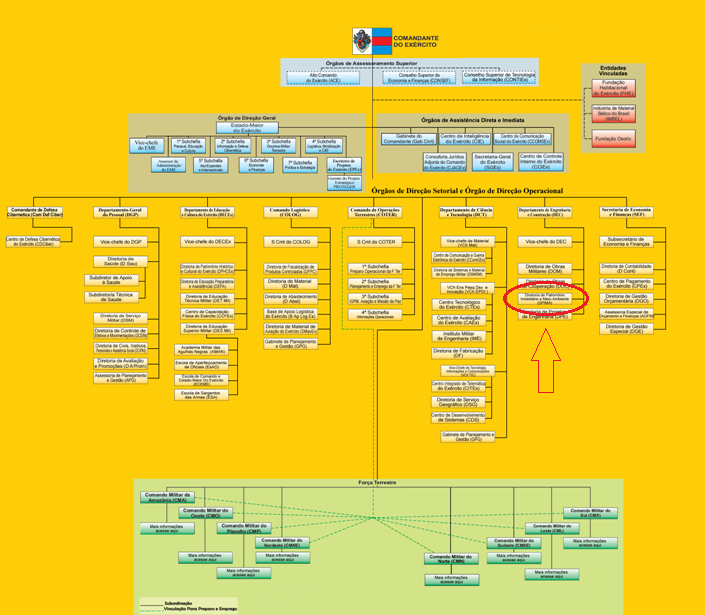705x615 pixels.
Task: Click the Army coat of arms emblem
Action: (362, 41)
